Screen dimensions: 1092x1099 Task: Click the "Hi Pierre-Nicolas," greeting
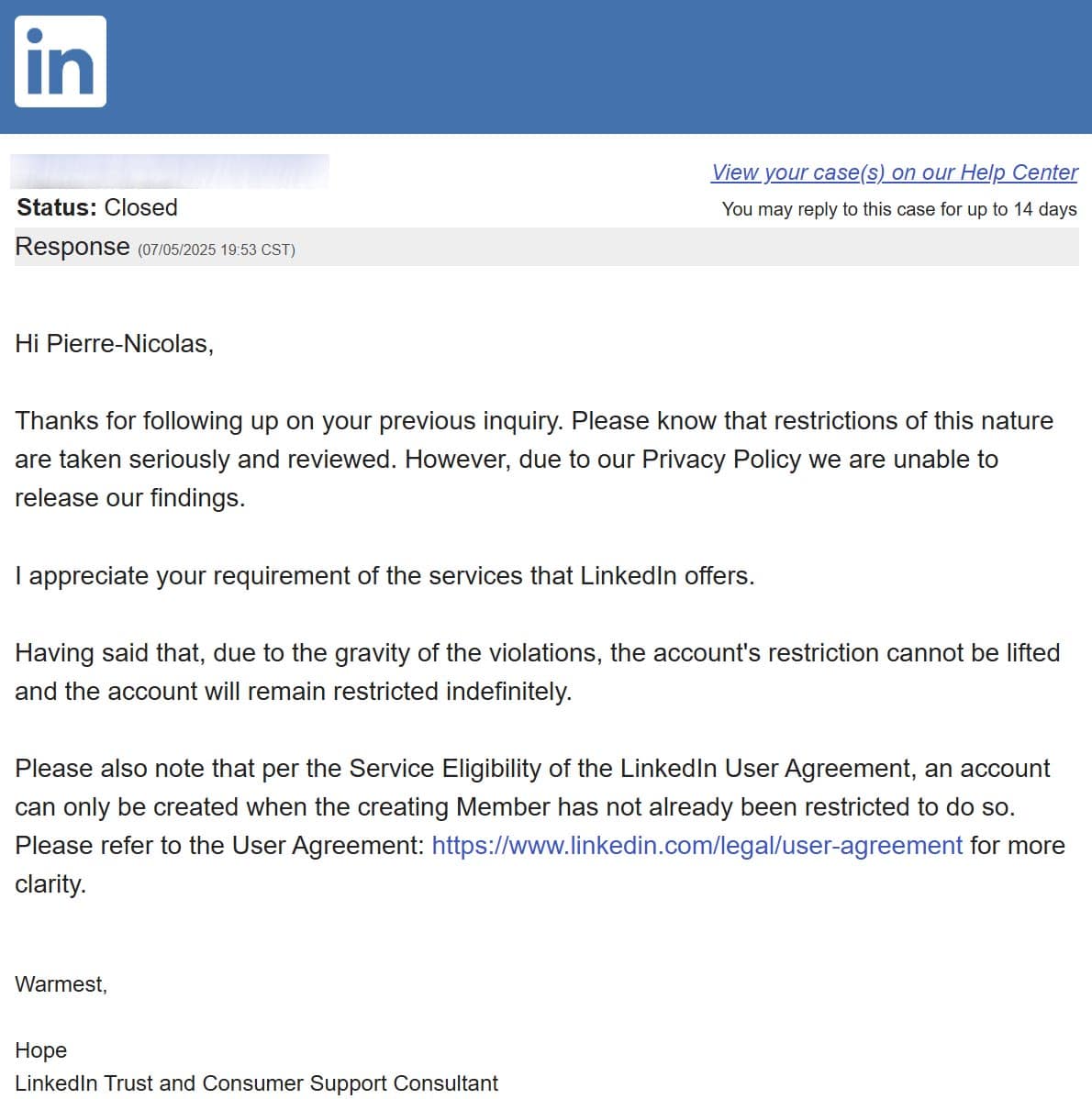click(x=114, y=343)
